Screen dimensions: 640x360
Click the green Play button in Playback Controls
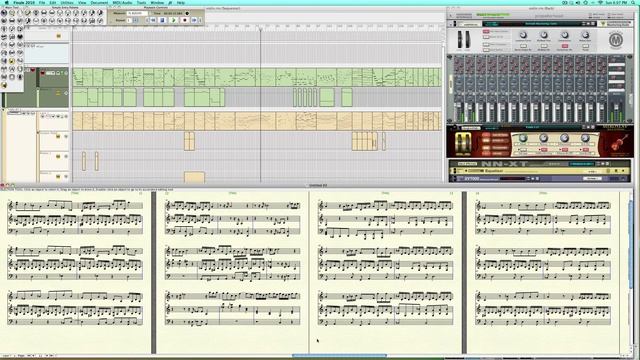[x=173, y=20]
